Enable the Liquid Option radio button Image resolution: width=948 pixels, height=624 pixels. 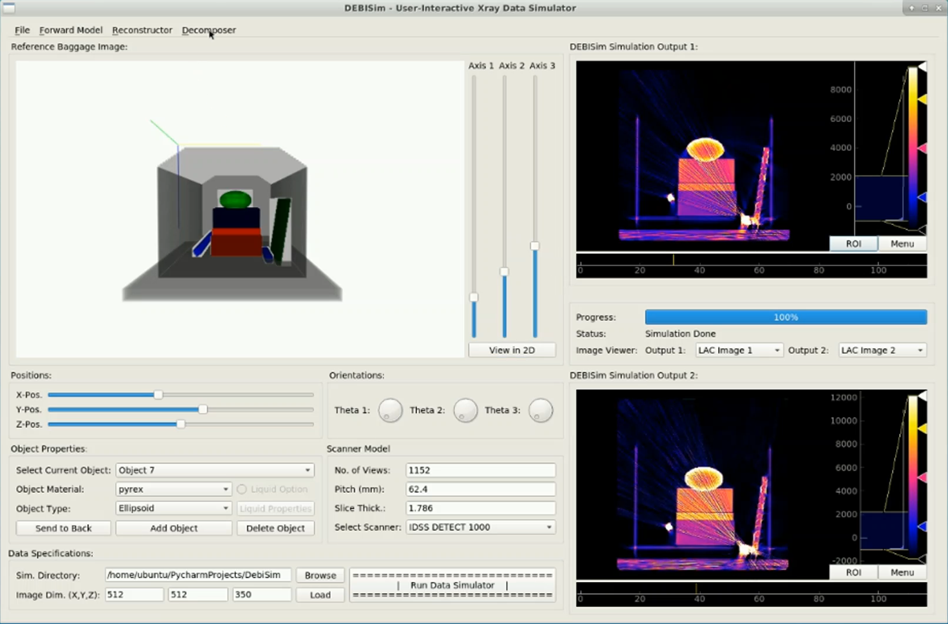242,489
